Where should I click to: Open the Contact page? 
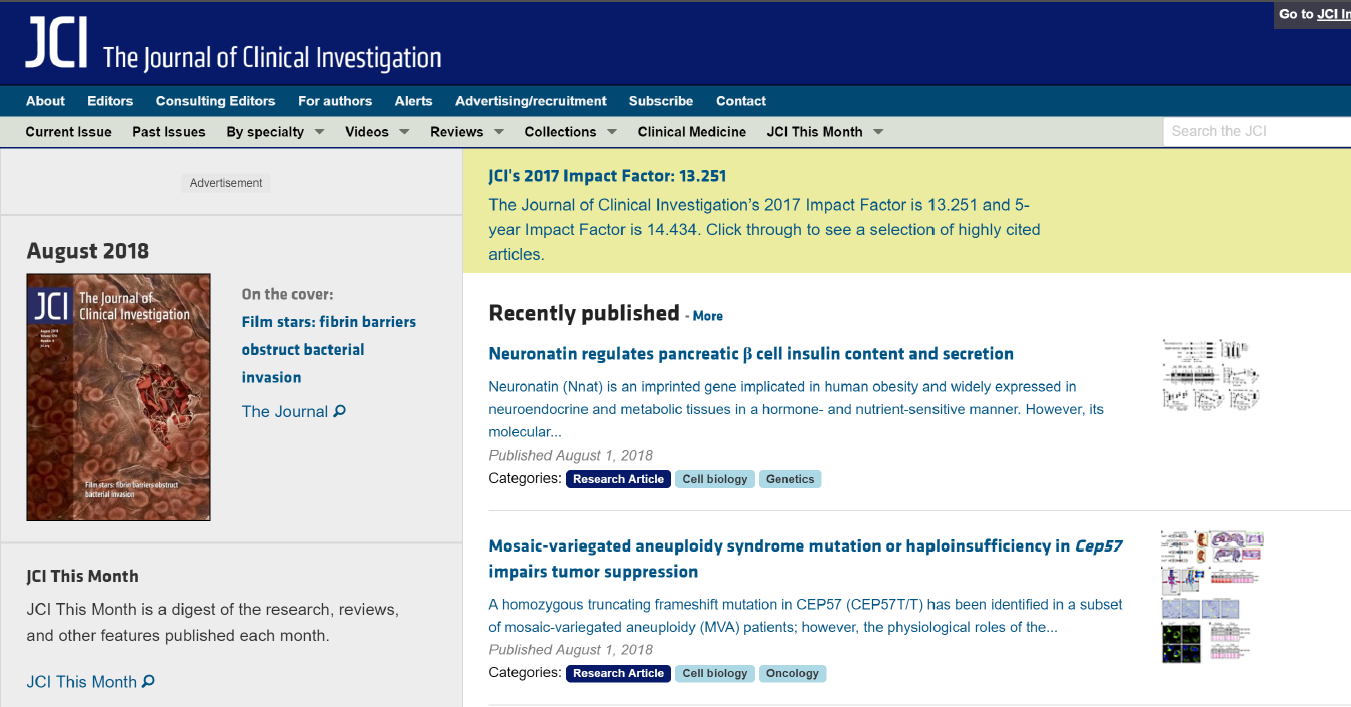point(741,101)
